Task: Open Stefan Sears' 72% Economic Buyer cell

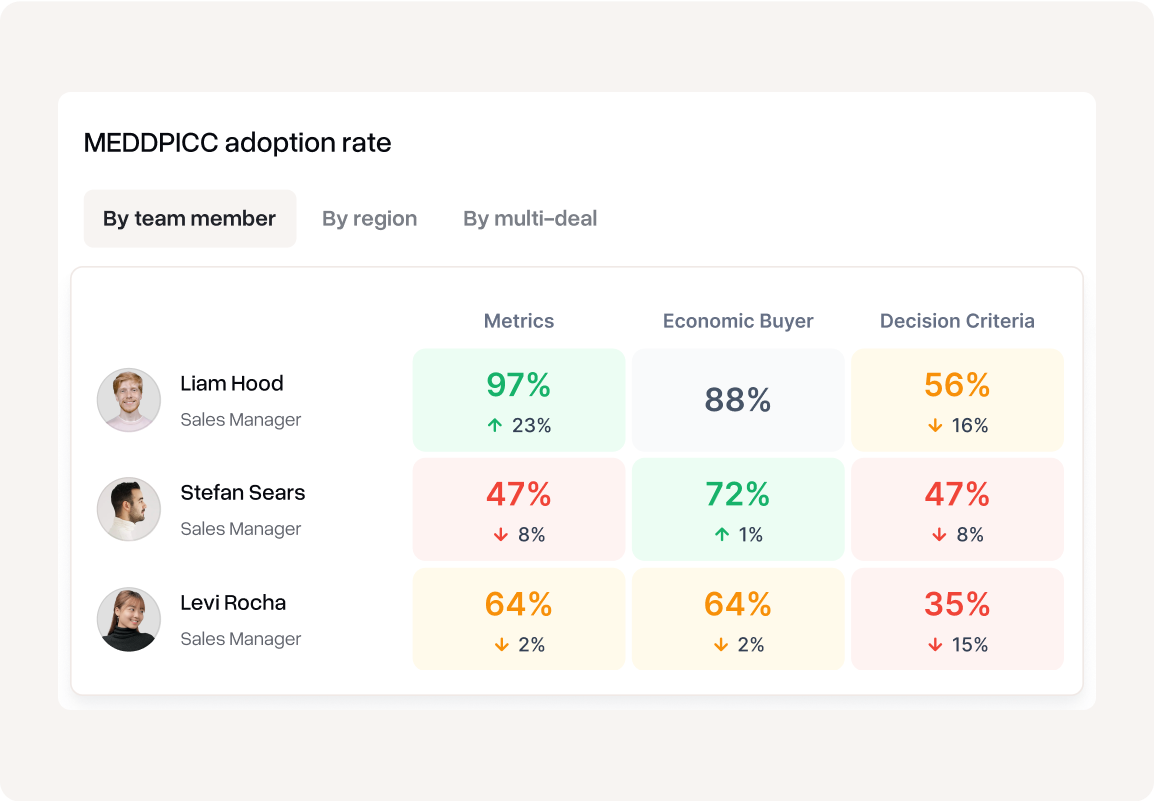Action: [738, 509]
